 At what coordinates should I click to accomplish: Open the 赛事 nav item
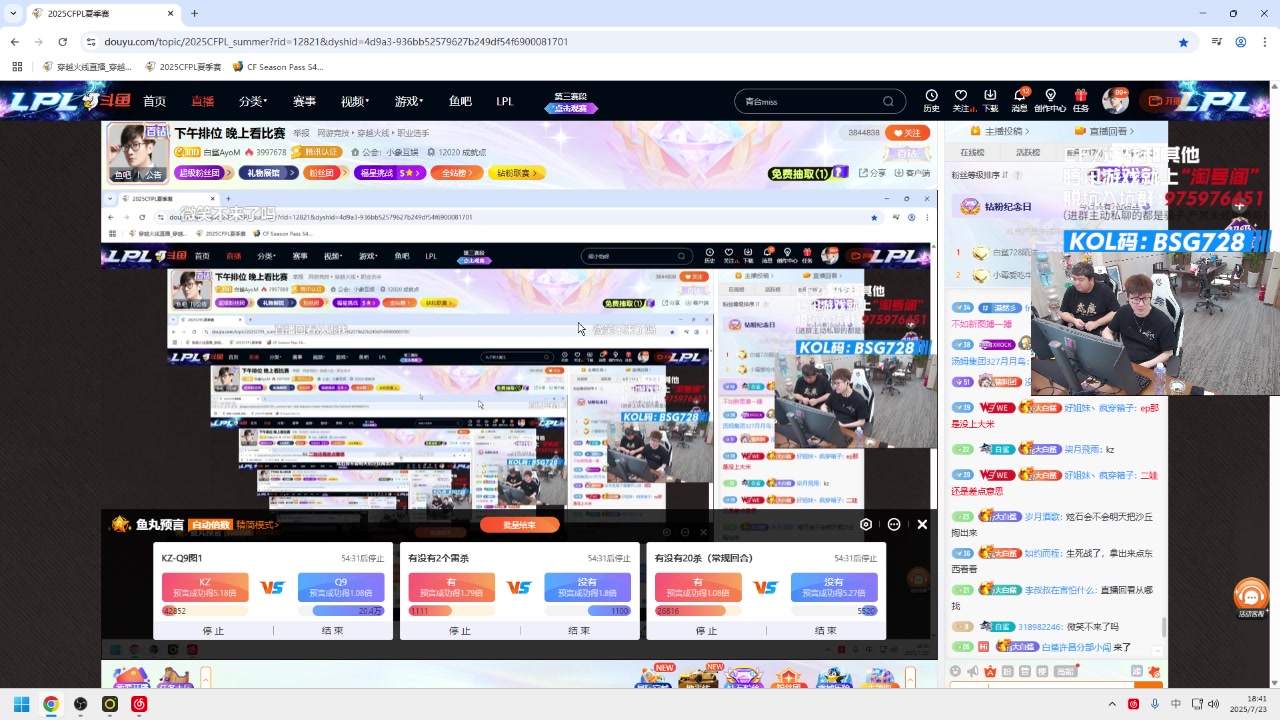pos(304,101)
